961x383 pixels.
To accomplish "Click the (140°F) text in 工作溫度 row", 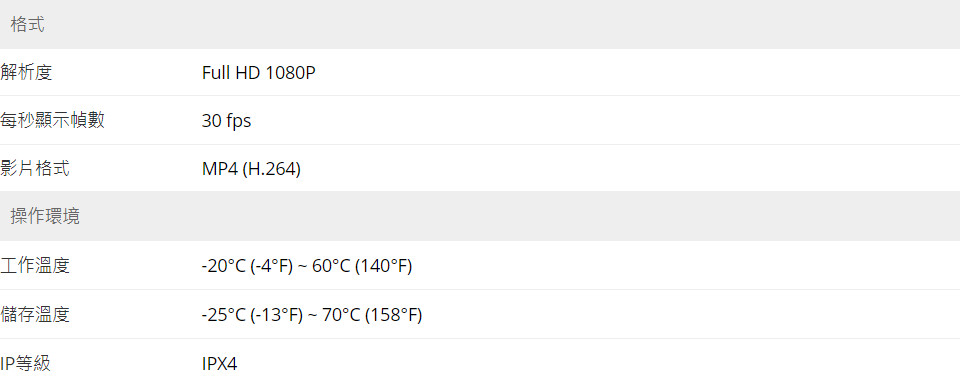I will [384, 267].
